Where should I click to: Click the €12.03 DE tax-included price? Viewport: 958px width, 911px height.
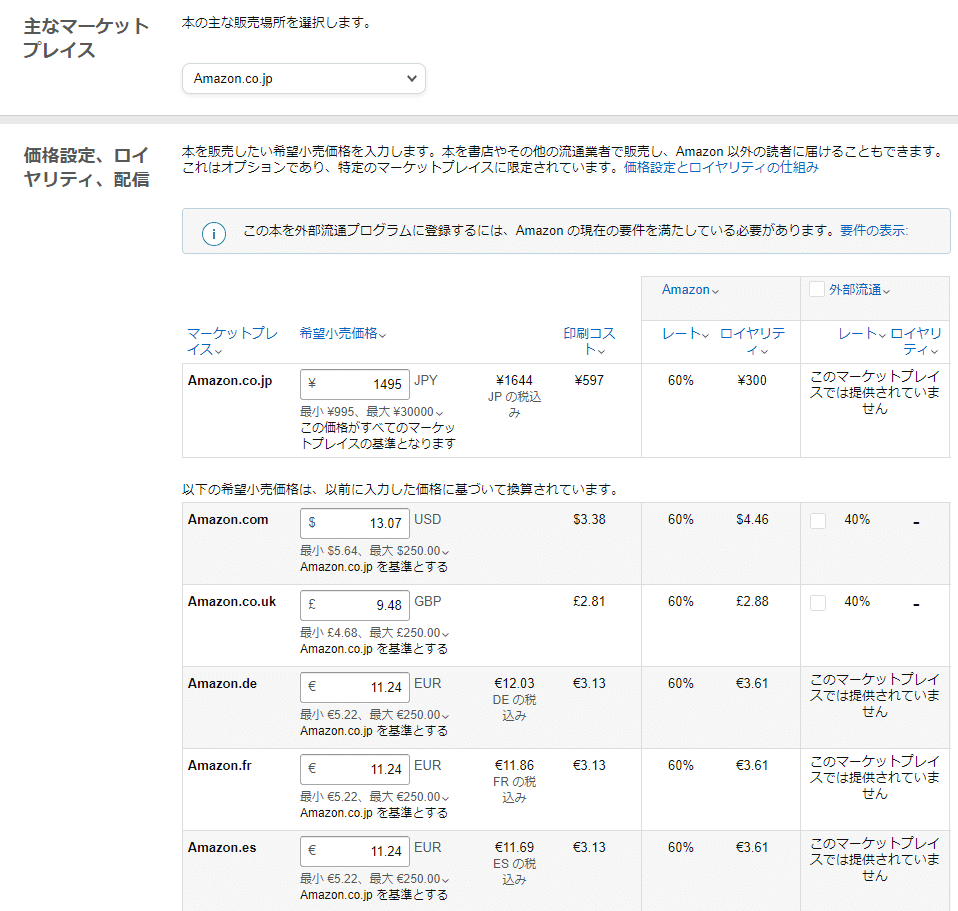click(514, 683)
